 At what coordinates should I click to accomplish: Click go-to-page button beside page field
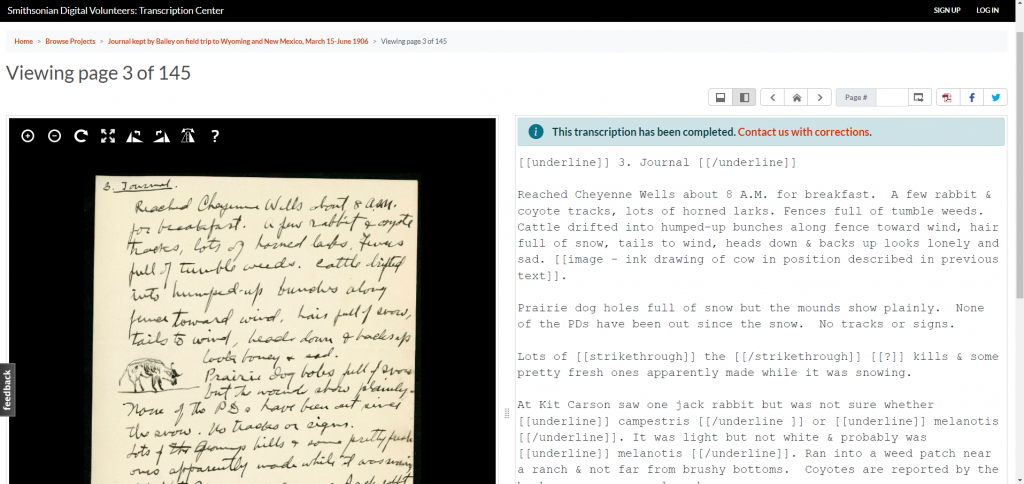[x=919, y=97]
